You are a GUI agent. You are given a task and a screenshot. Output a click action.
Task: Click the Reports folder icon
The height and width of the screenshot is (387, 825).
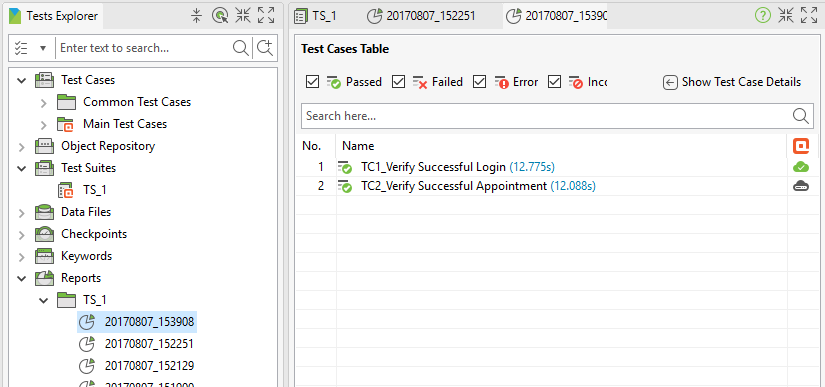pos(44,278)
